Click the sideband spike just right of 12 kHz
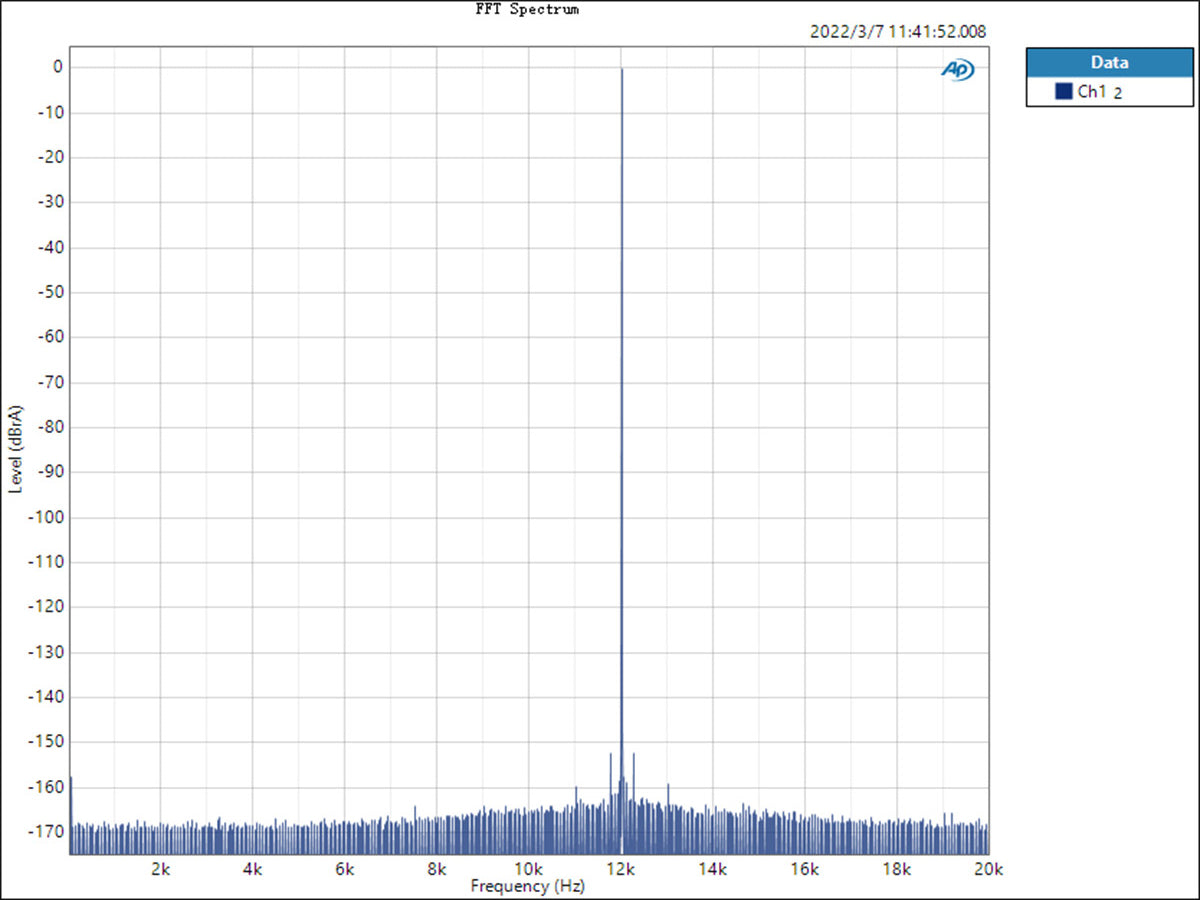 coord(634,756)
